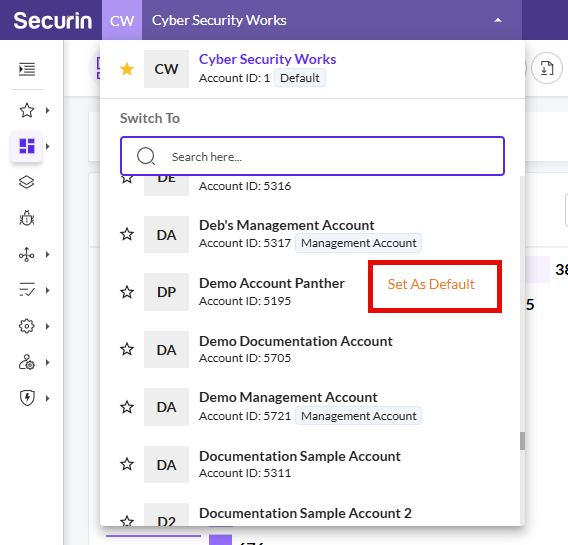Click the download report icon
The width and height of the screenshot is (568, 545).
click(547, 68)
